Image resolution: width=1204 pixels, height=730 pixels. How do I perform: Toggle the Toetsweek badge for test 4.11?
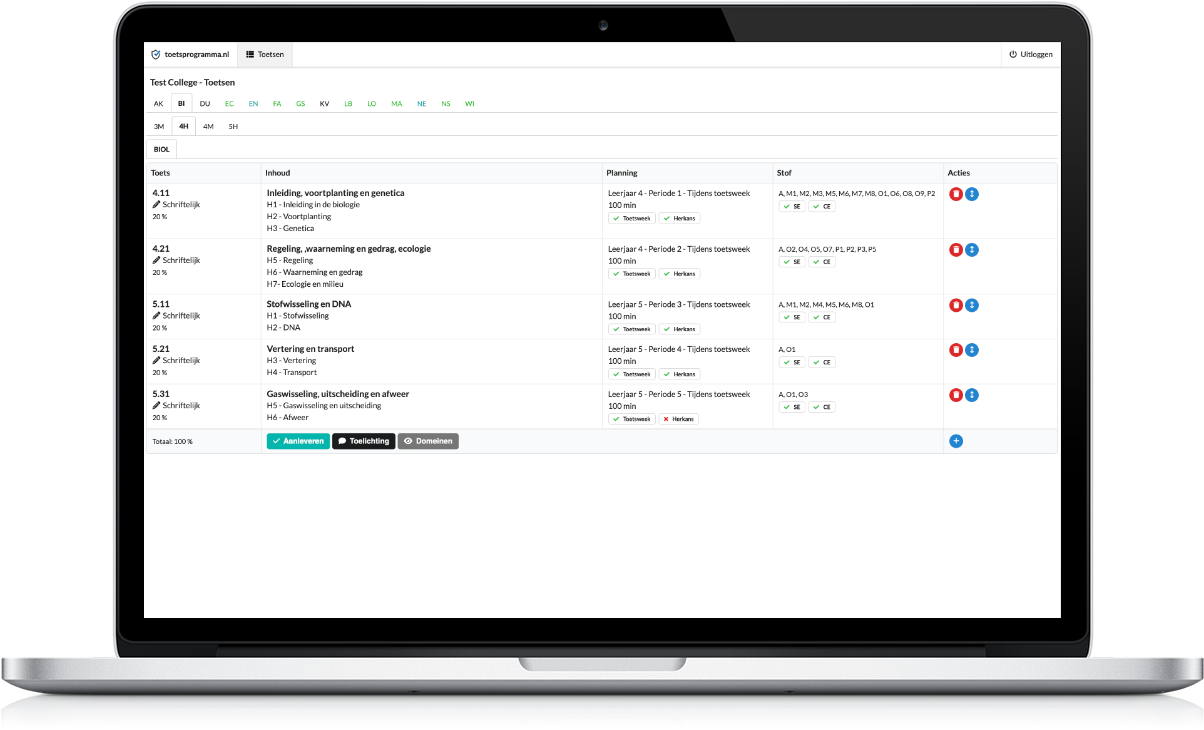pyautogui.click(x=631, y=218)
